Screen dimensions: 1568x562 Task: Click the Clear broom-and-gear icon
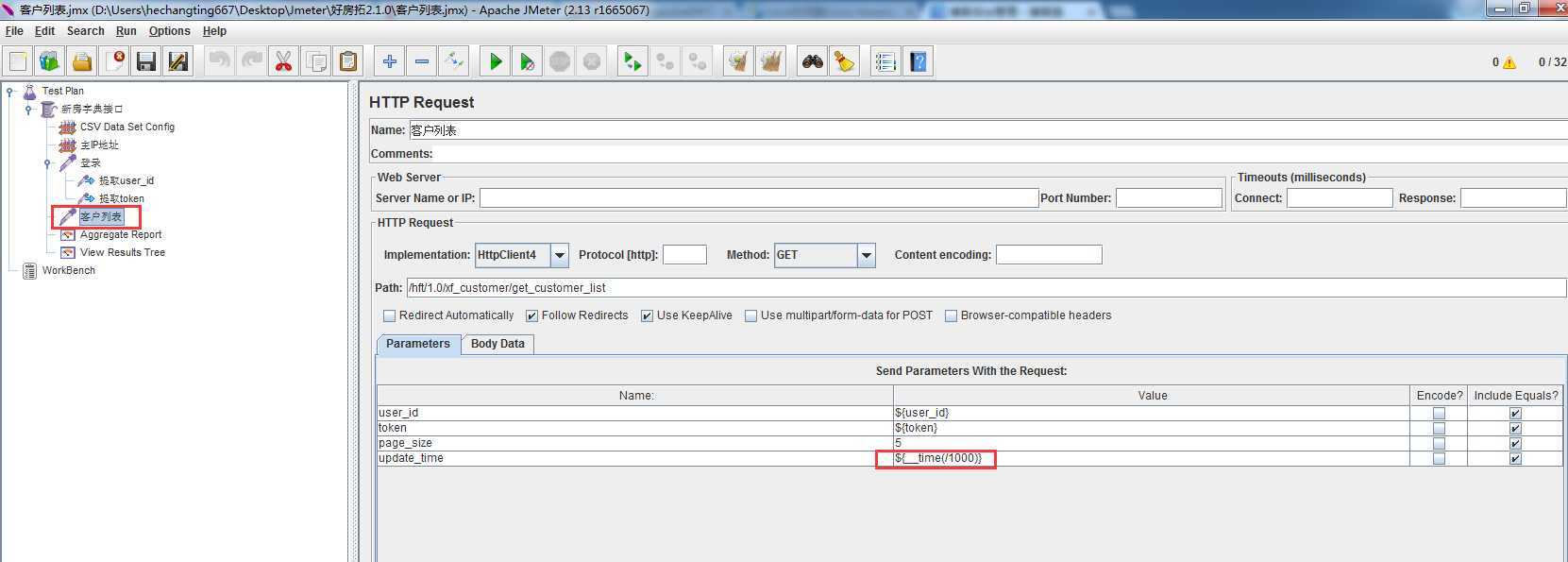point(738,61)
